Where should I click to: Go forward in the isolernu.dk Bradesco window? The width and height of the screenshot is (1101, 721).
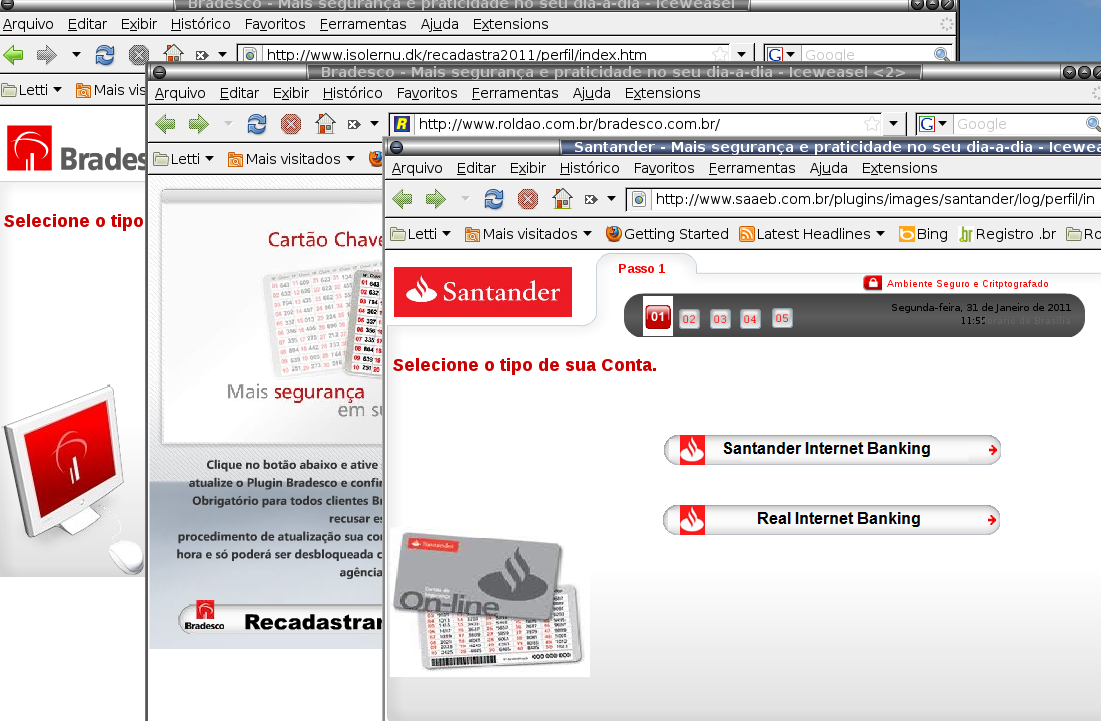point(46,54)
